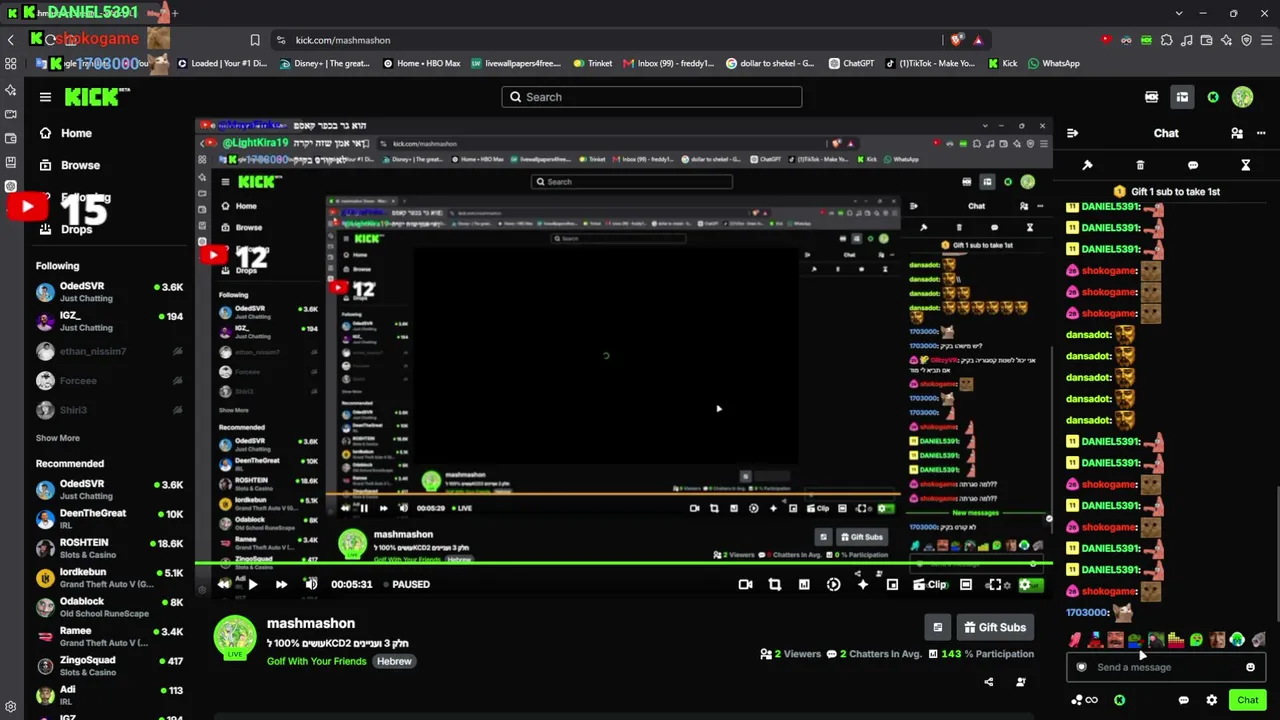1280x720 pixels.
Task: Click the wallet icon in Kick header
Action: pyautogui.click(x=1152, y=97)
